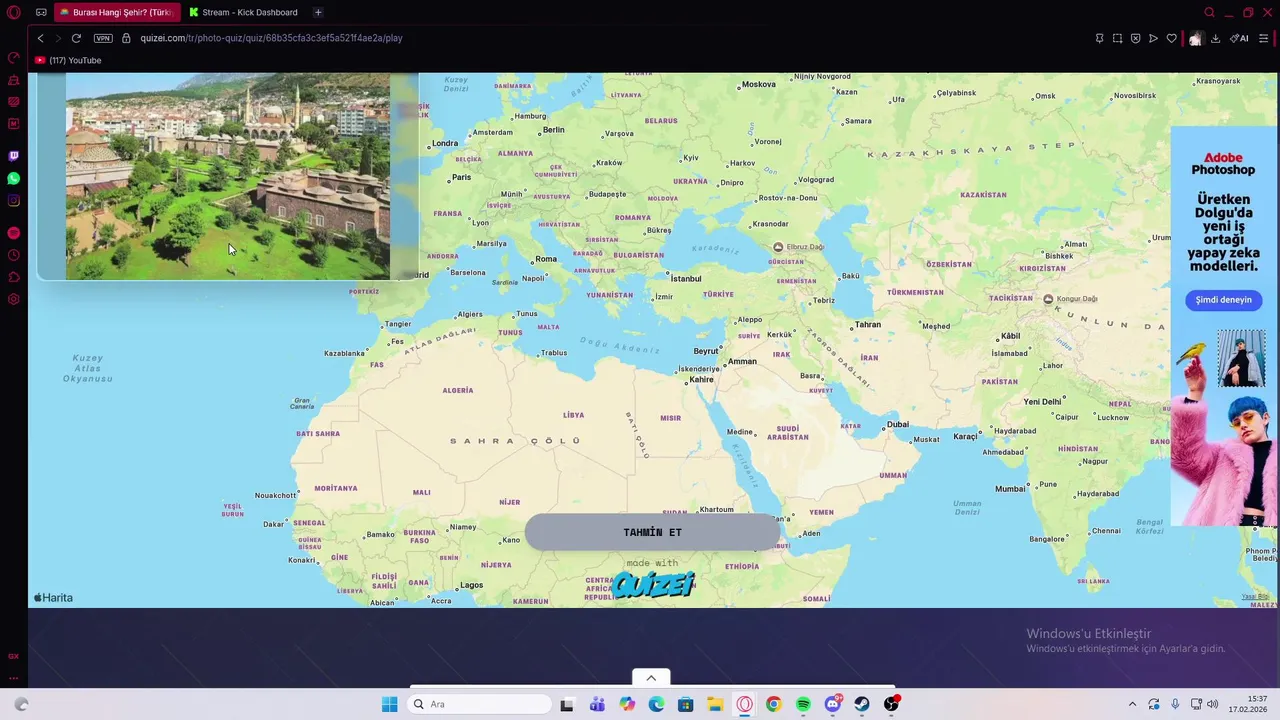This screenshot has height=720, width=1280.
Task: Open sidebar settings gear icon
Action: pyautogui.click(x=13, y=299)
